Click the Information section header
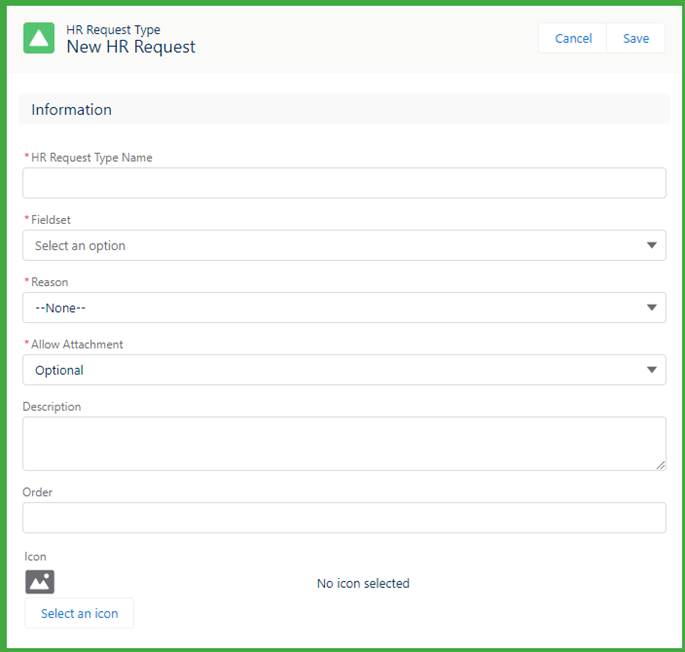This screenshot has width=685, height=652. [x=72, y=110]
